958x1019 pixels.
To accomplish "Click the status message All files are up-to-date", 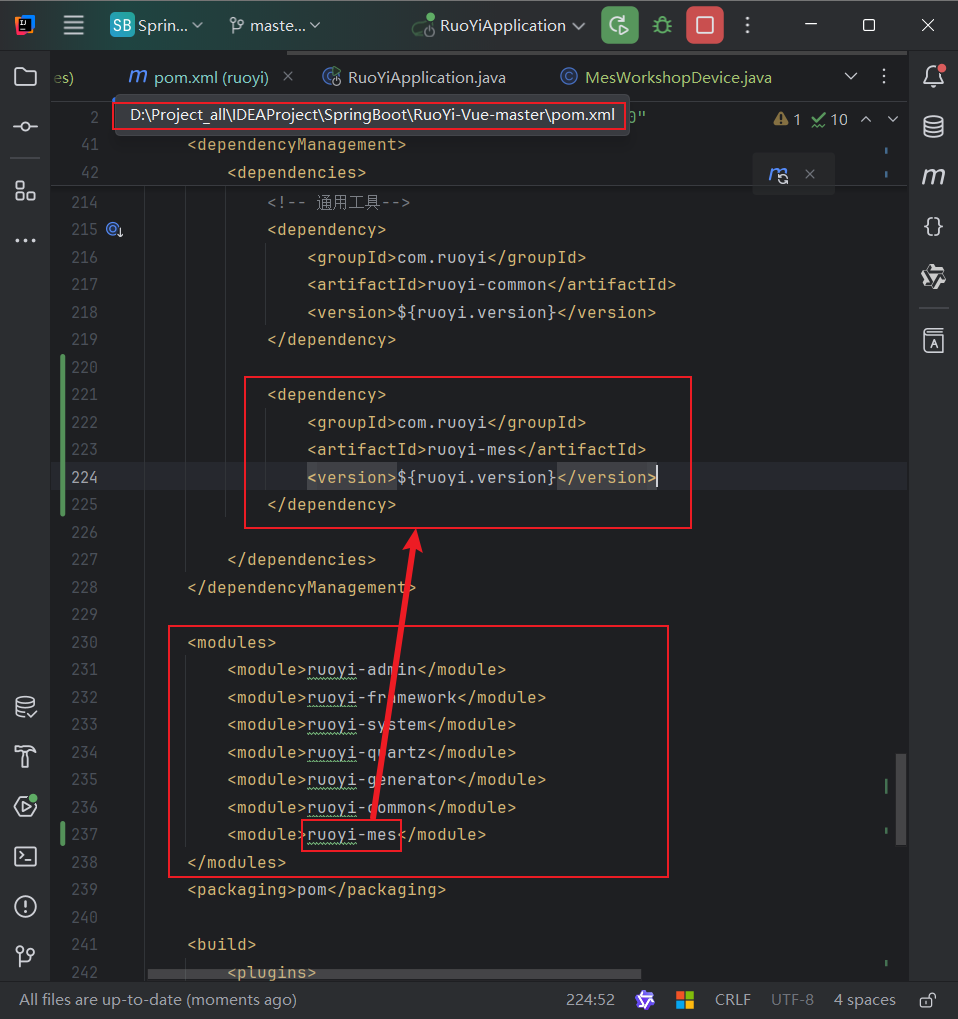I will pos(158,1000).
